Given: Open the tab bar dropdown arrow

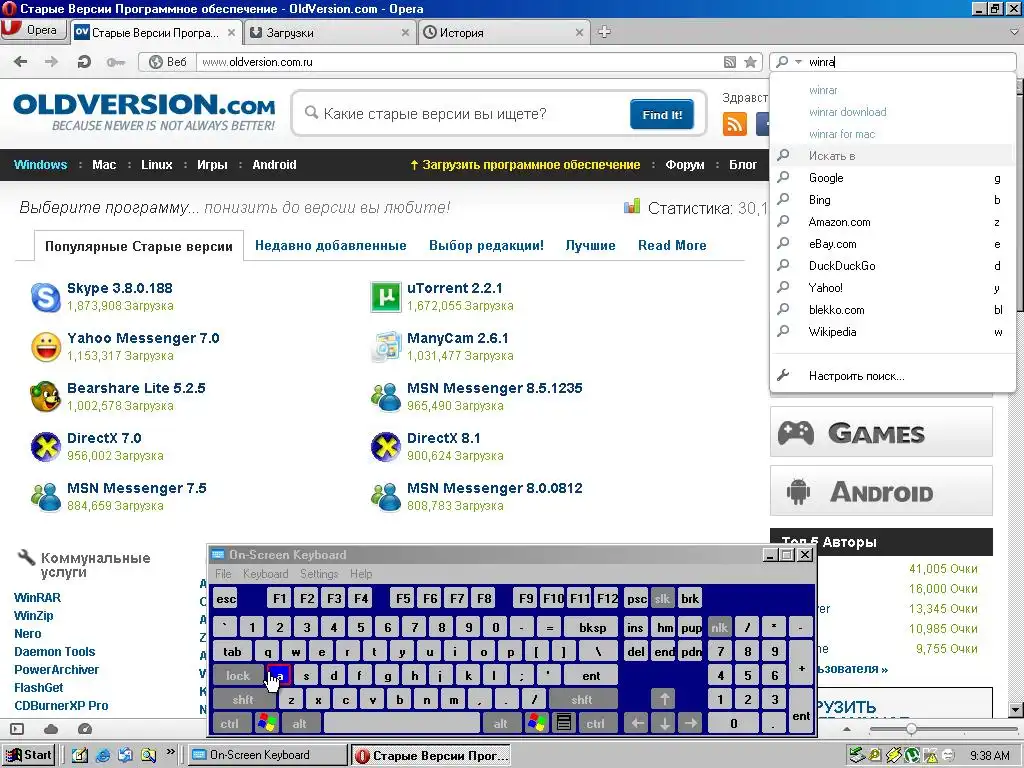Looking at the screenshot, I should point(1014,31).
